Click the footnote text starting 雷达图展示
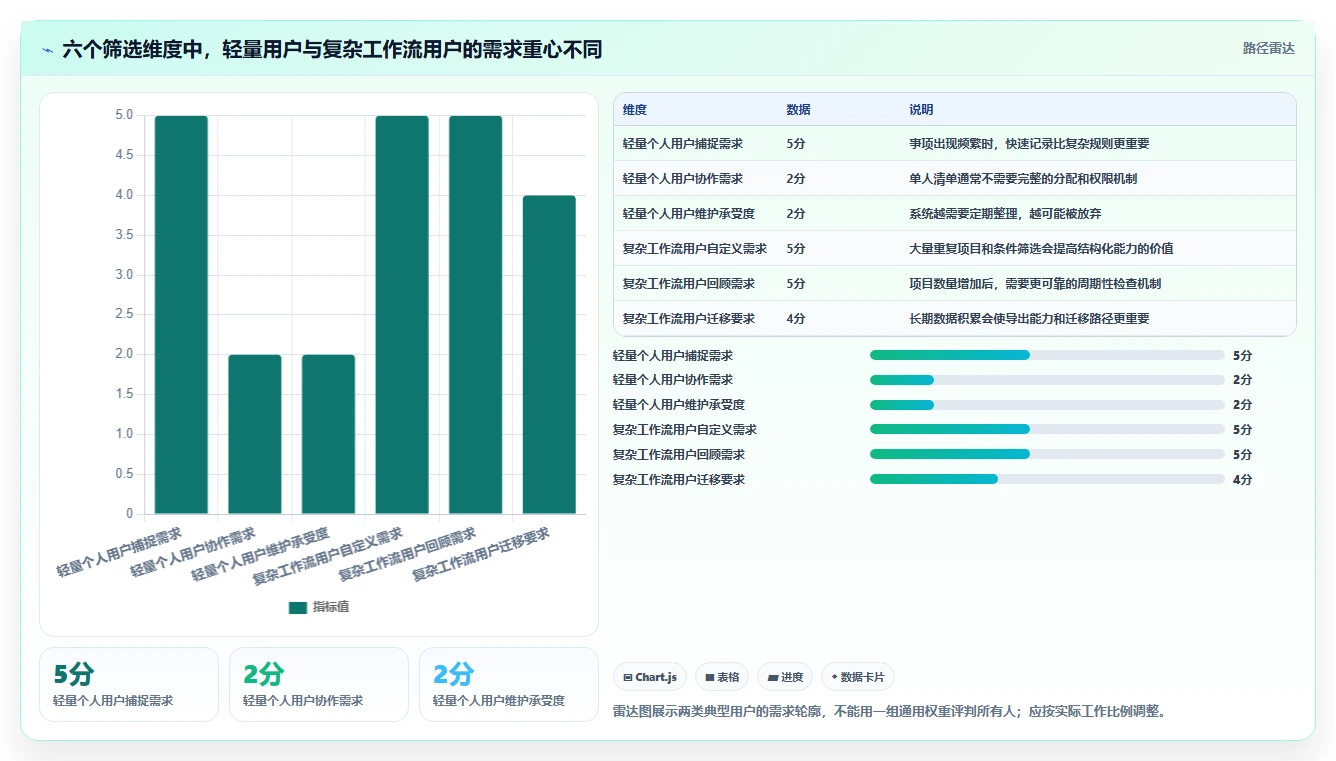 click(x=889, y=712)
